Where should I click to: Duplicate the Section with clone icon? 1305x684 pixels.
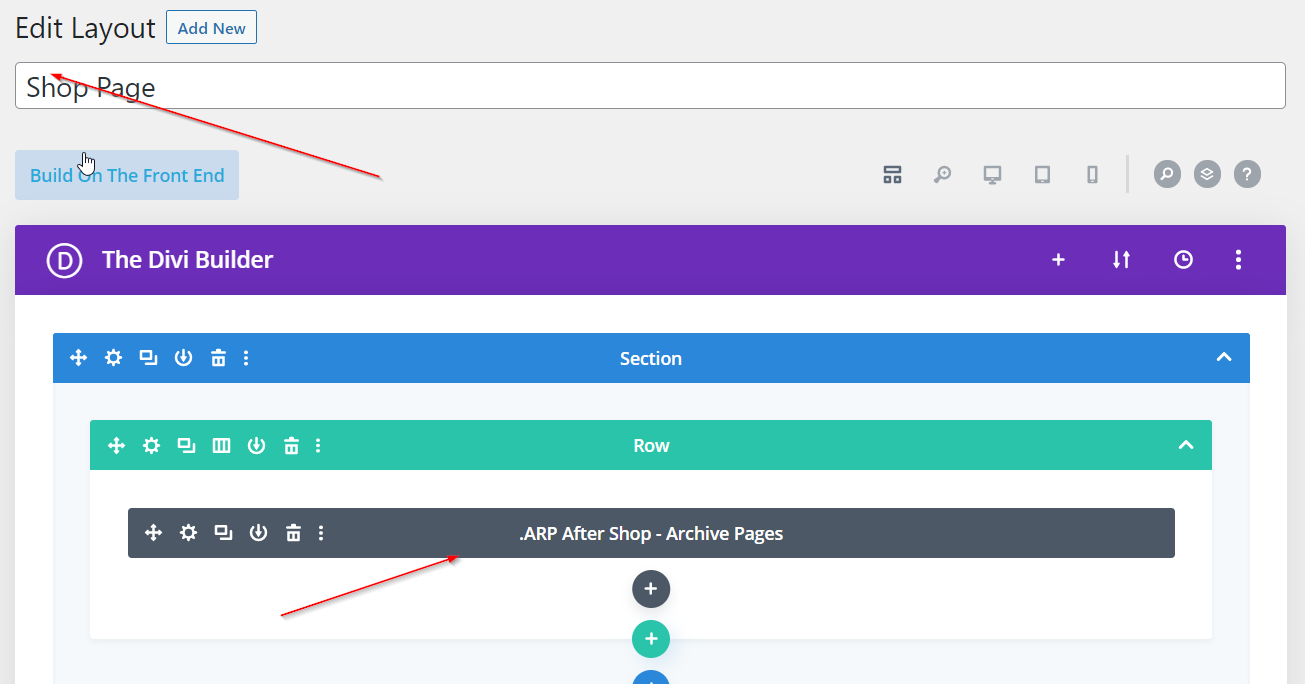148,358
